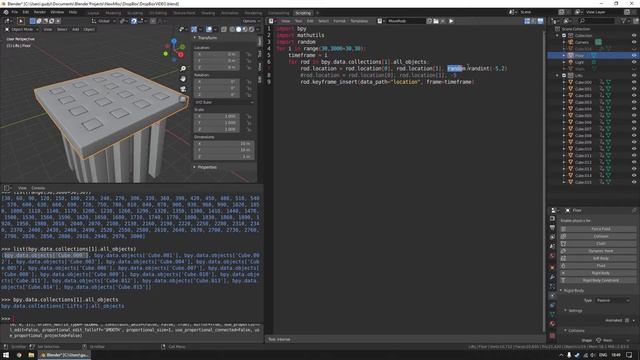
Task: Collapse the Lifts collection in Outliner
Action: click(x=558, y=76)
